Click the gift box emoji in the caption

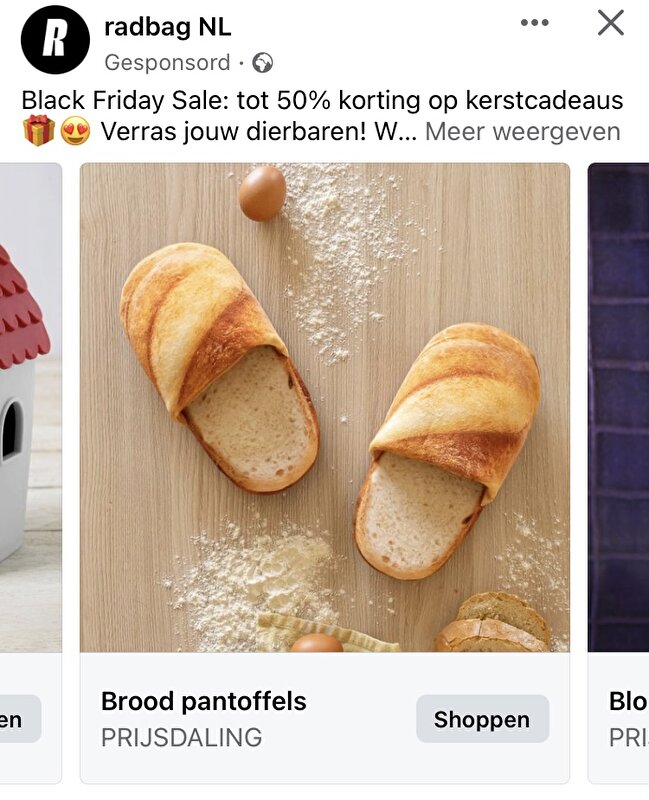click(39, 131)
